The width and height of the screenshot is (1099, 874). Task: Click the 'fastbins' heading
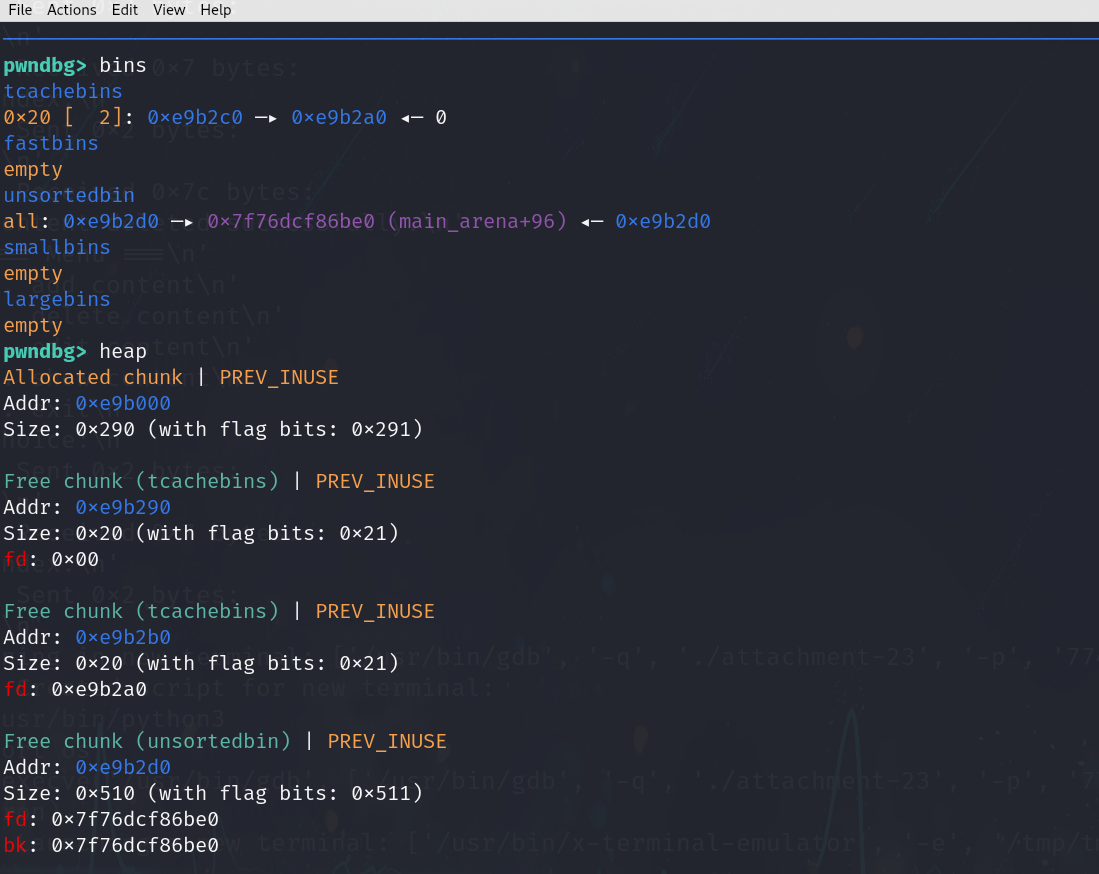[51, 143]
